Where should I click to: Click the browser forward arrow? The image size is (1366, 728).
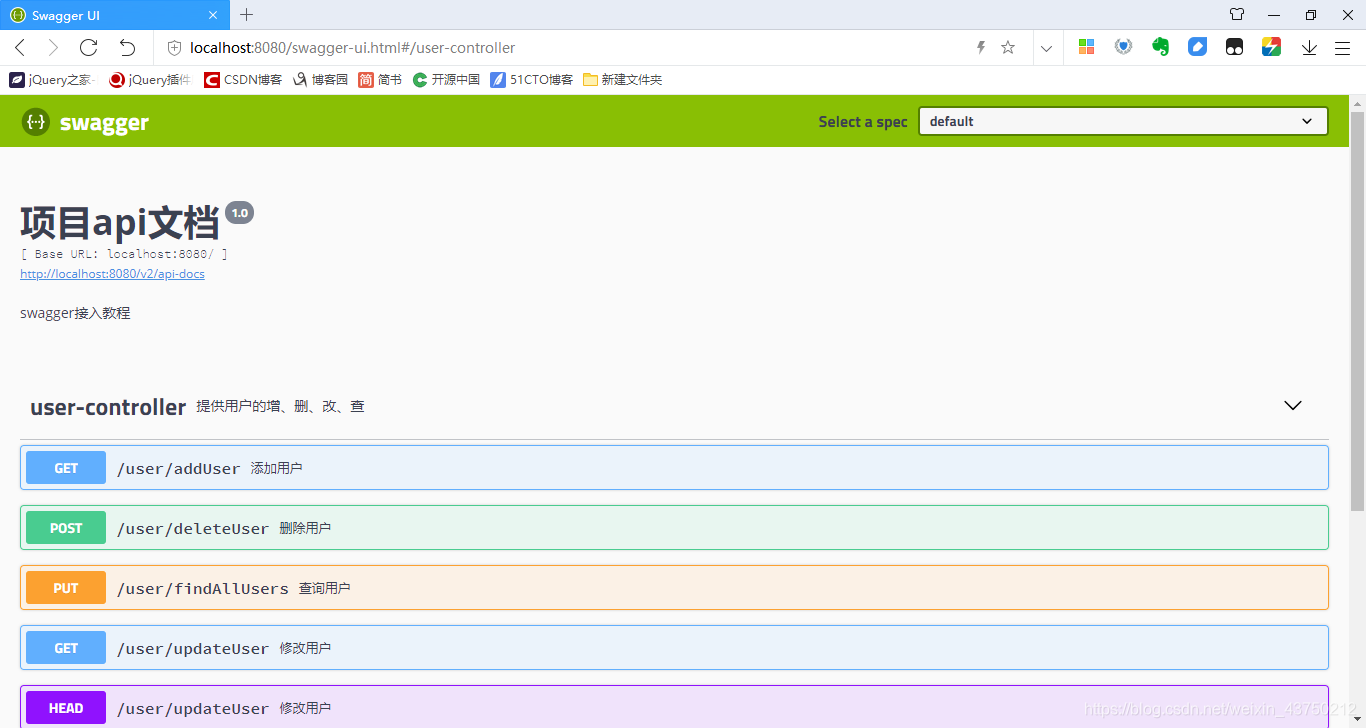point(53,47)
